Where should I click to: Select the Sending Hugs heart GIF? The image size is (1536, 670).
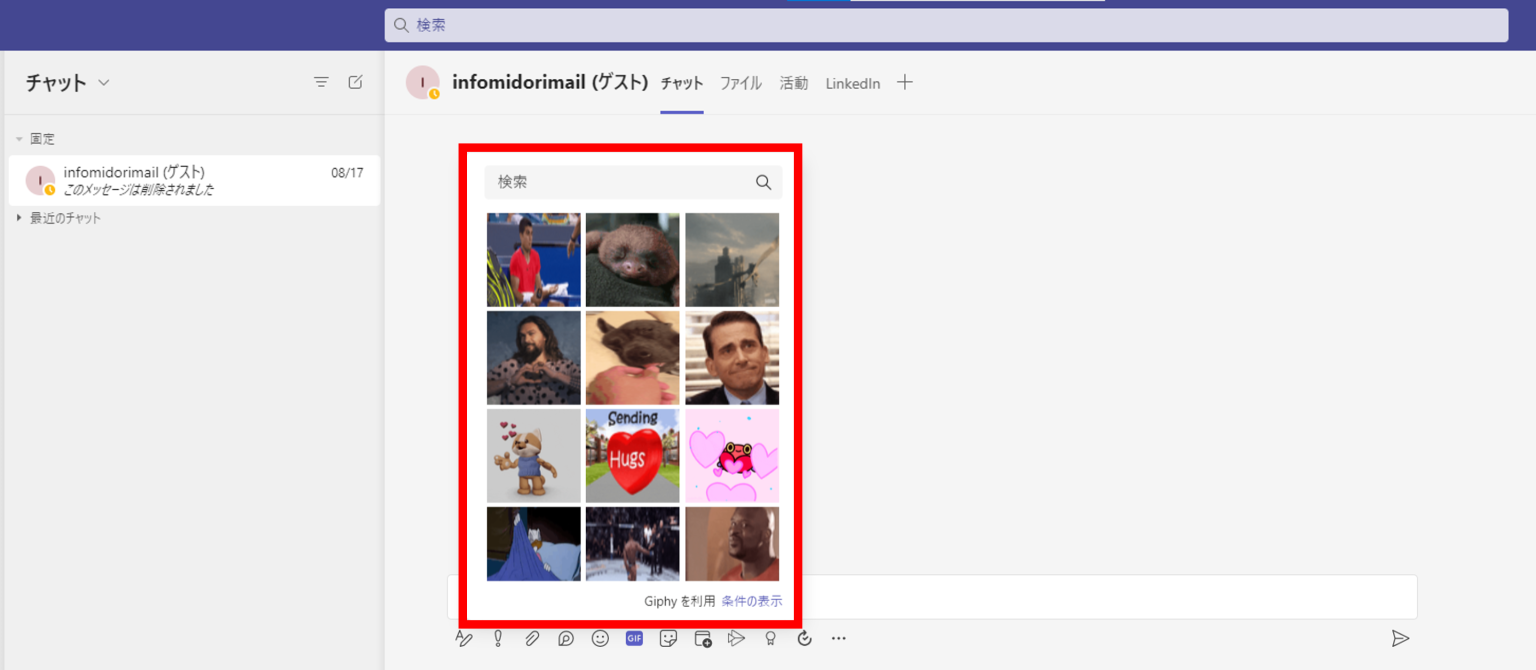632,455
